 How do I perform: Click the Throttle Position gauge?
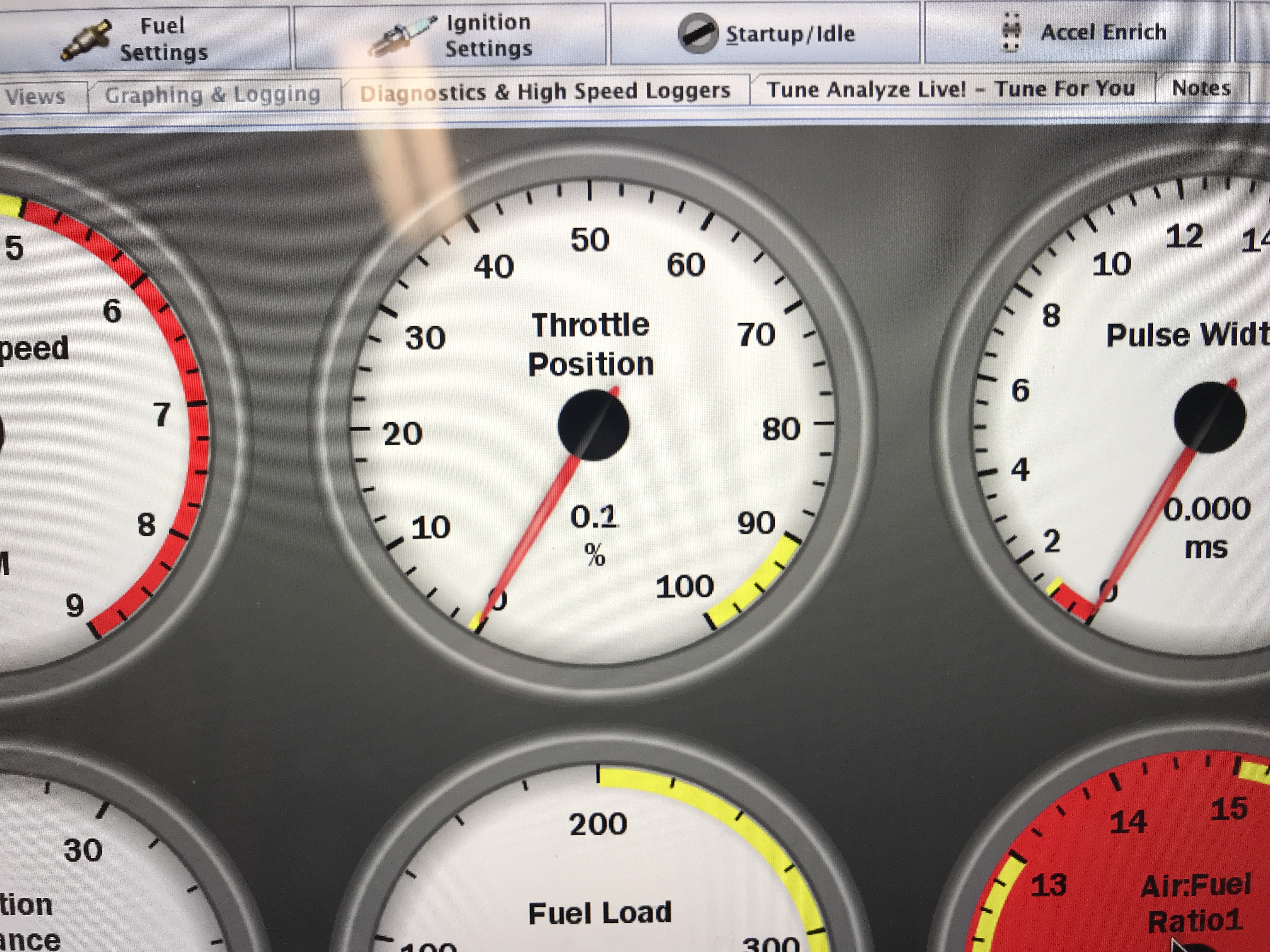[591, 344]
